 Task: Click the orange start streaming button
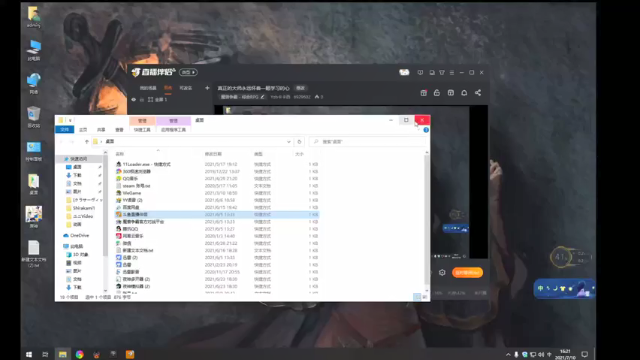(467, 272)
